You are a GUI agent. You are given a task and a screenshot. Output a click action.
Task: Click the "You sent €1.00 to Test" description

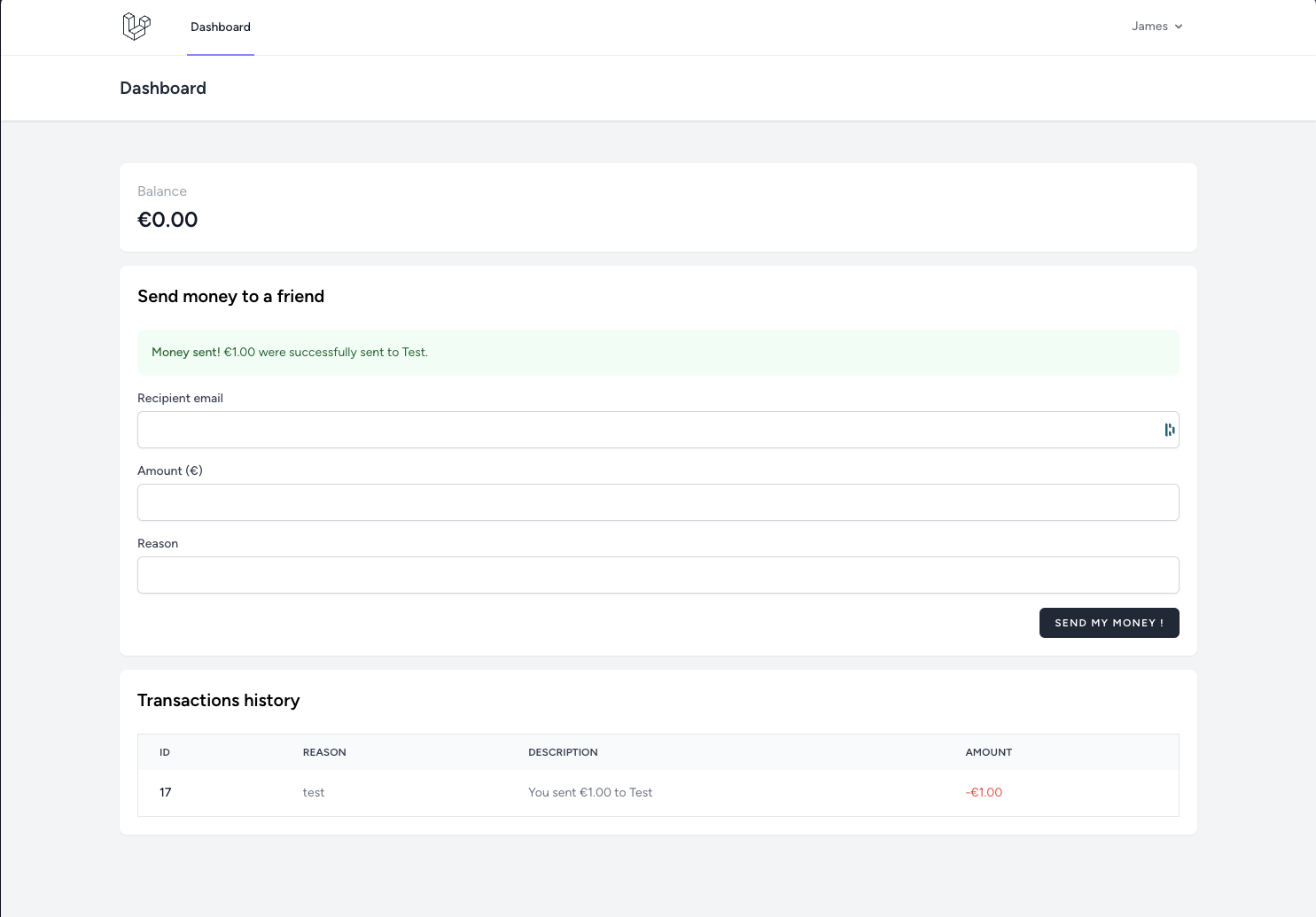[x=590, y=793]
